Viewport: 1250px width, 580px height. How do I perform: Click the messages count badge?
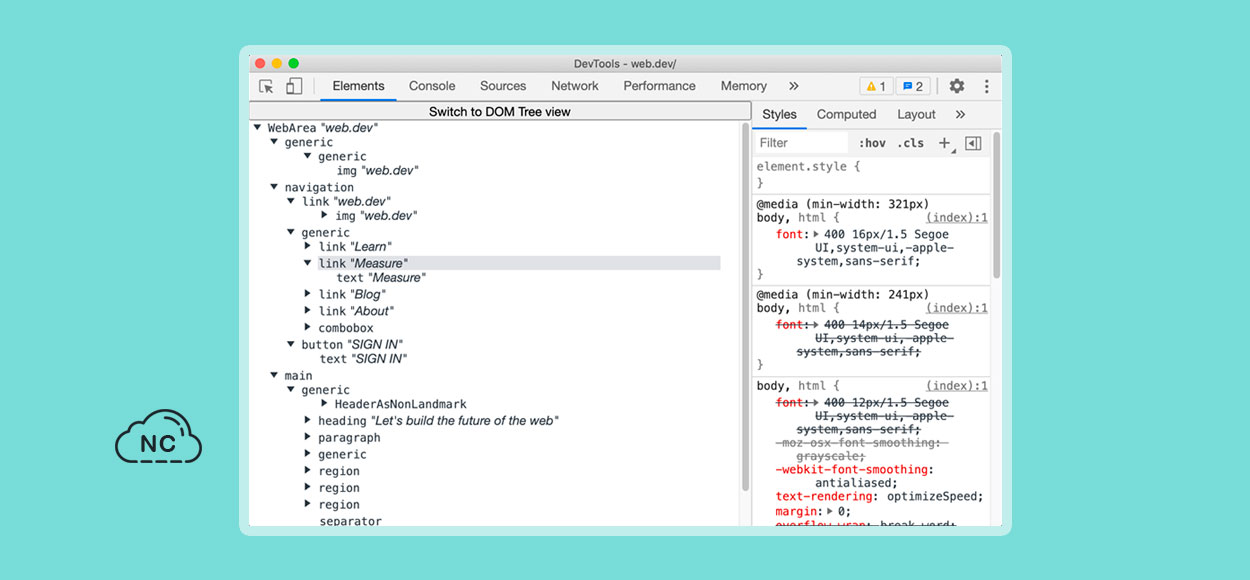point(913,87)
